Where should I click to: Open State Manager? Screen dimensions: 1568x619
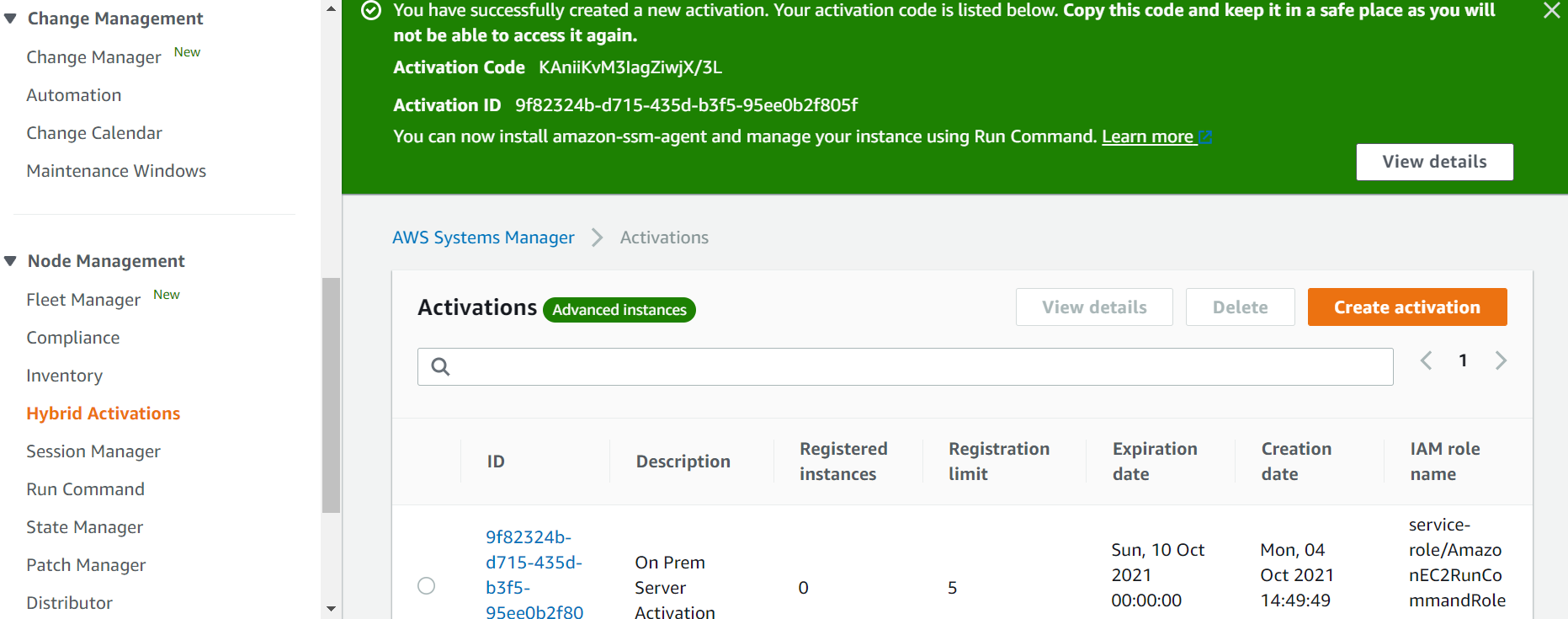tap(85, 527)
